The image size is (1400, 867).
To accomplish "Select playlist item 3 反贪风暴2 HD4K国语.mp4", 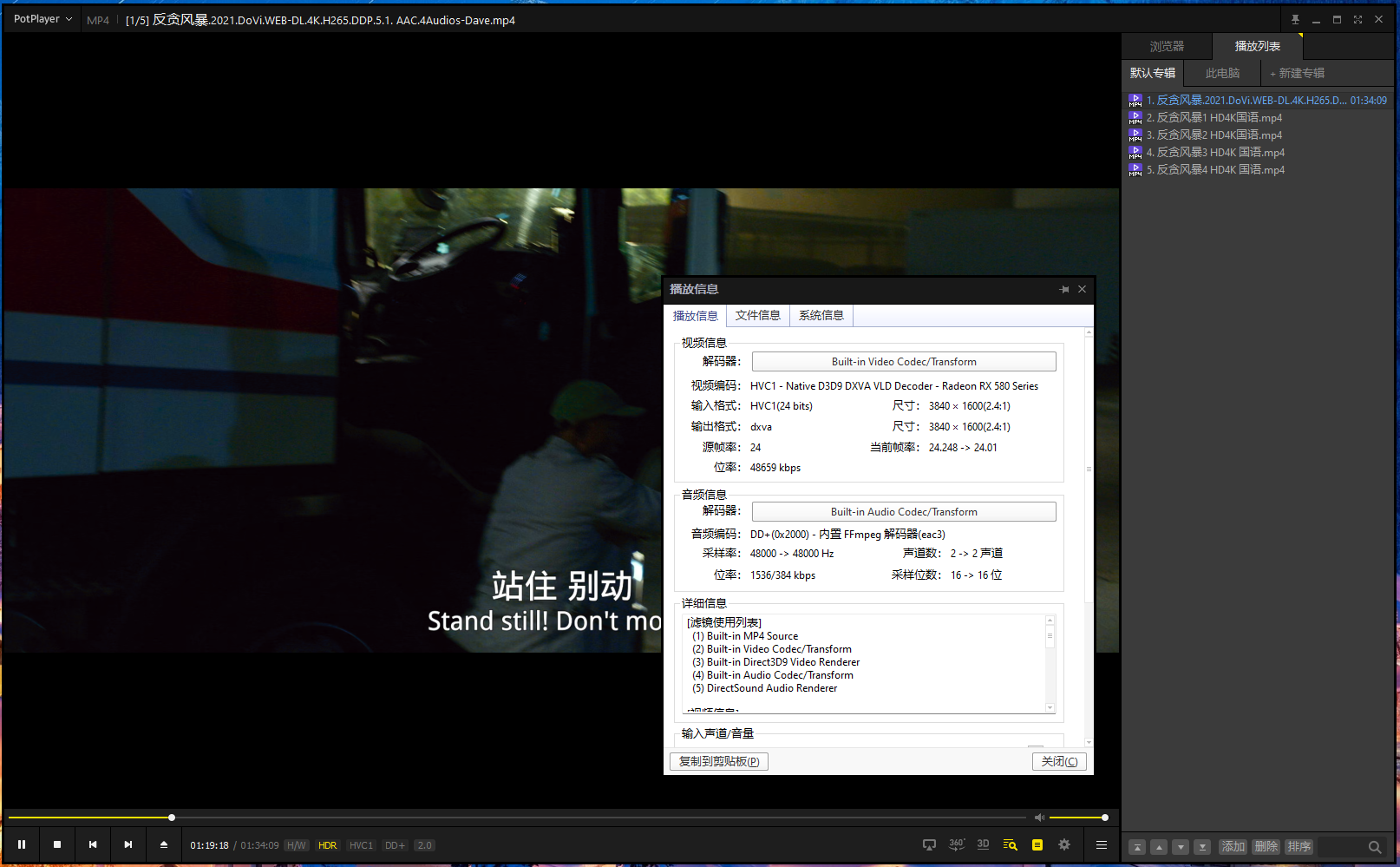I will 1258,135.
